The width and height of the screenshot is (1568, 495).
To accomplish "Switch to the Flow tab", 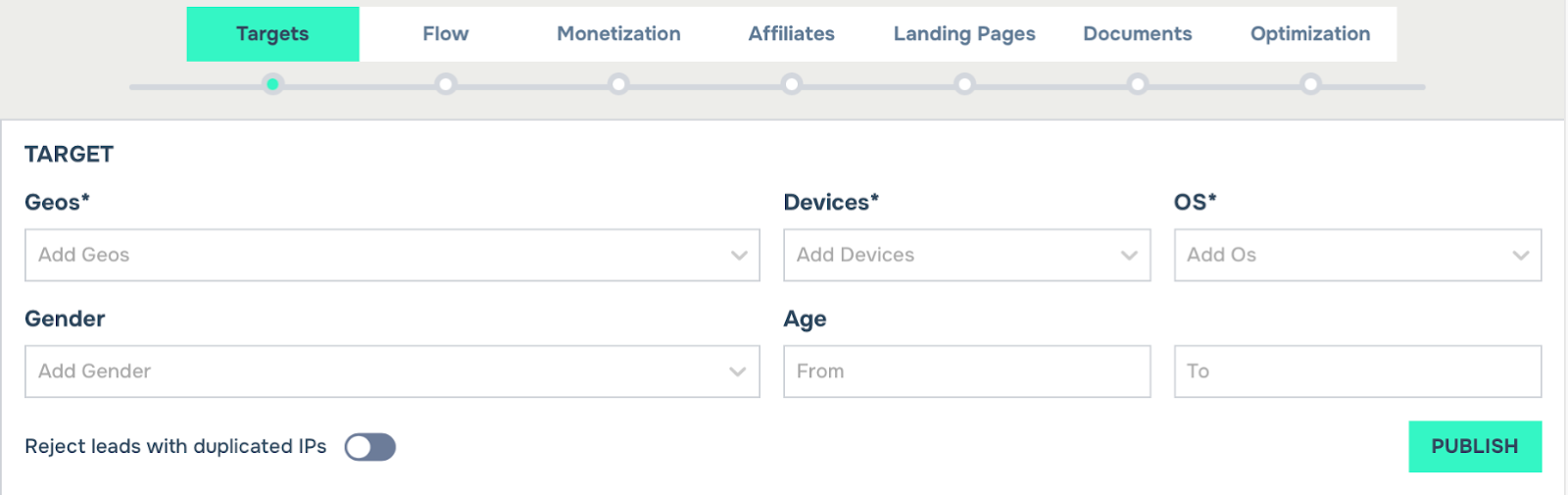I will [x=446, y=34].
